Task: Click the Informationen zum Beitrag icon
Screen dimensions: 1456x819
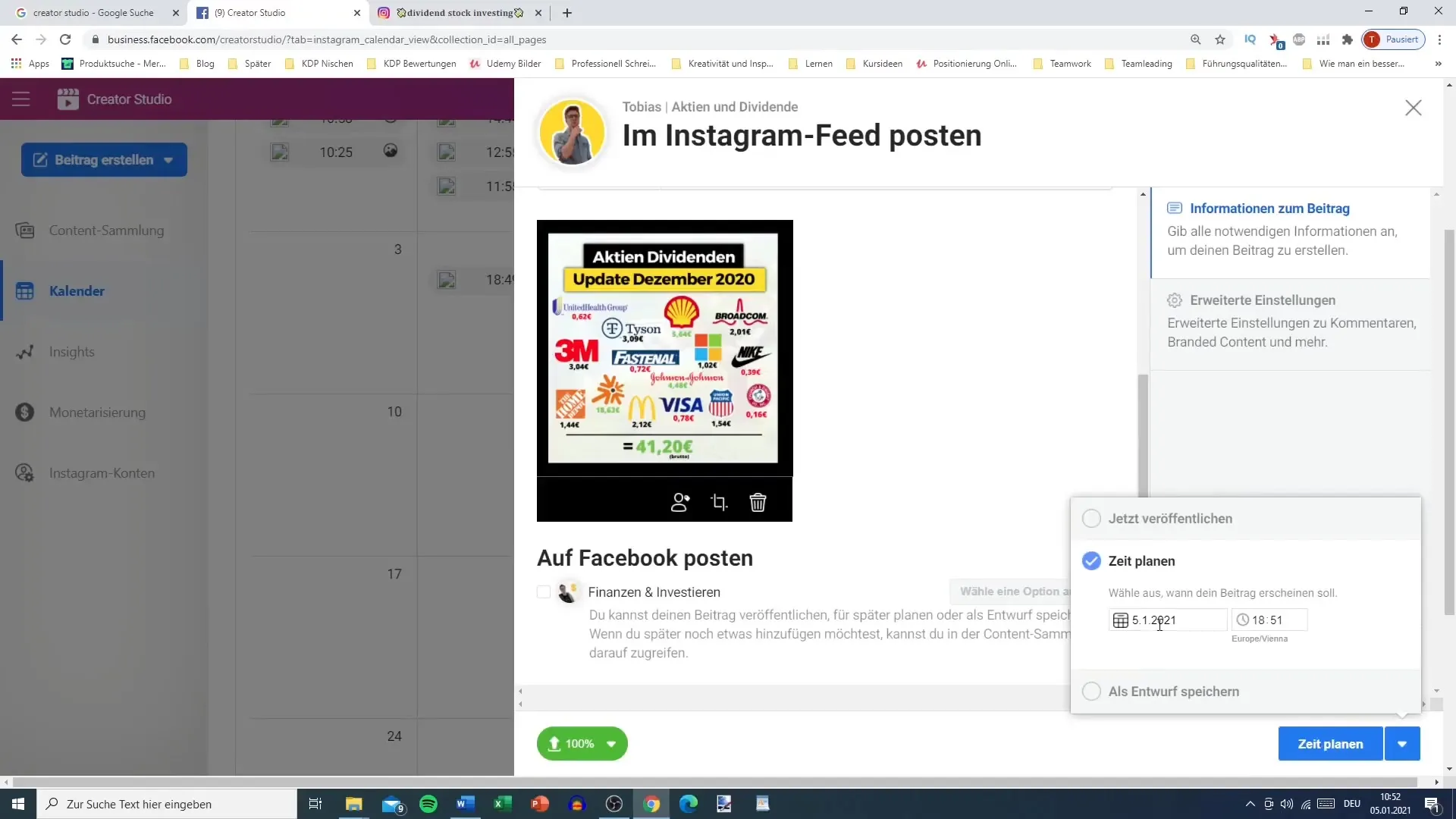Action: click(x=1175, y=208)
